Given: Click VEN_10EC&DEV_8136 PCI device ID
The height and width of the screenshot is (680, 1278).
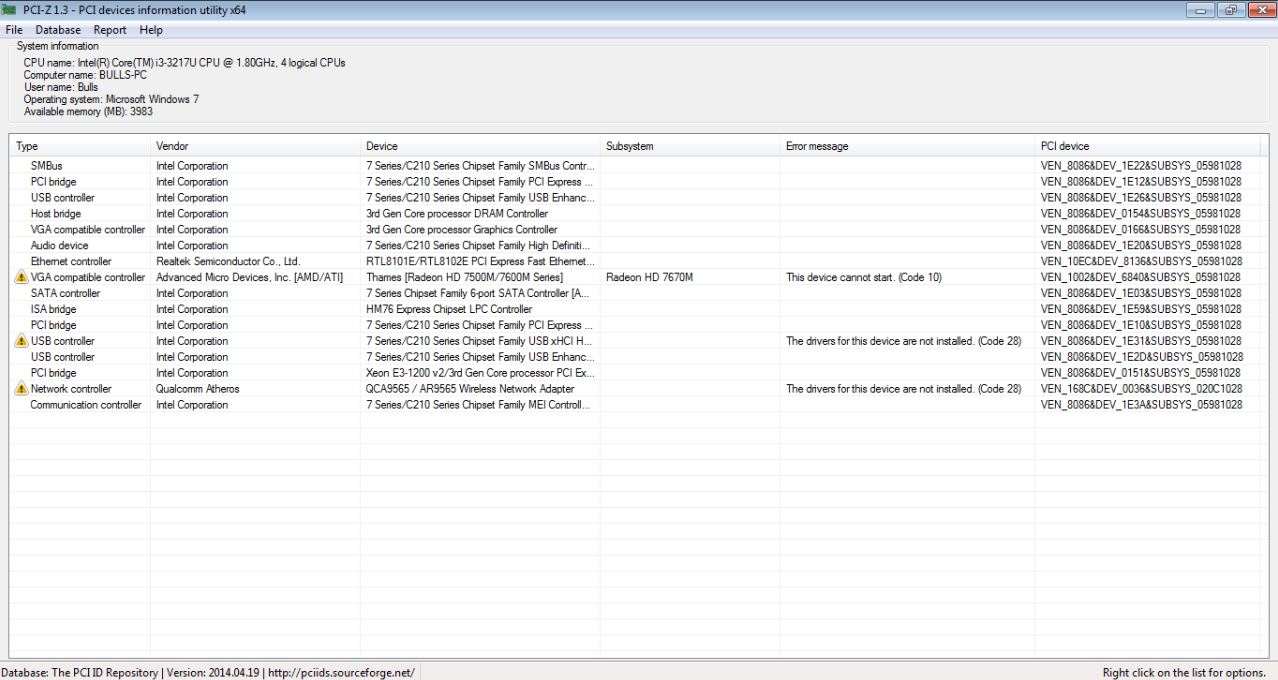Looking at the screenshot, I should (1141, 262).
